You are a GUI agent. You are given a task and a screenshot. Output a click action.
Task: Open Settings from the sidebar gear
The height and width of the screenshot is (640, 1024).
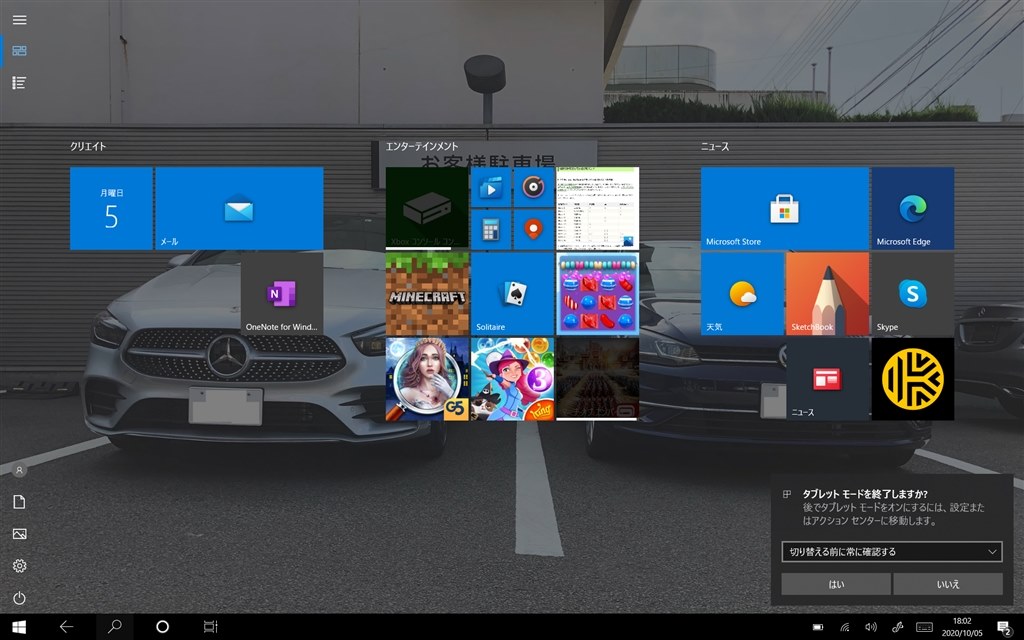point(19,566)
